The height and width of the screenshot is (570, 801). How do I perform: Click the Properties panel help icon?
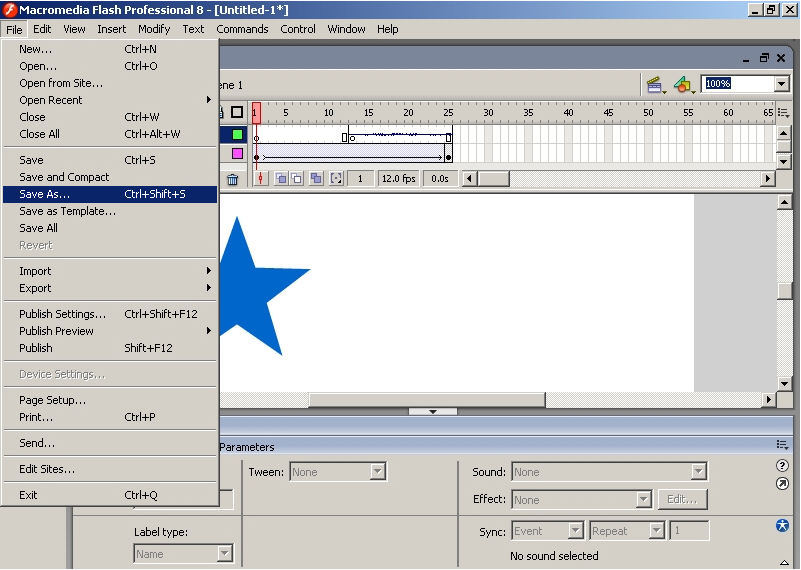click(782, 465)
